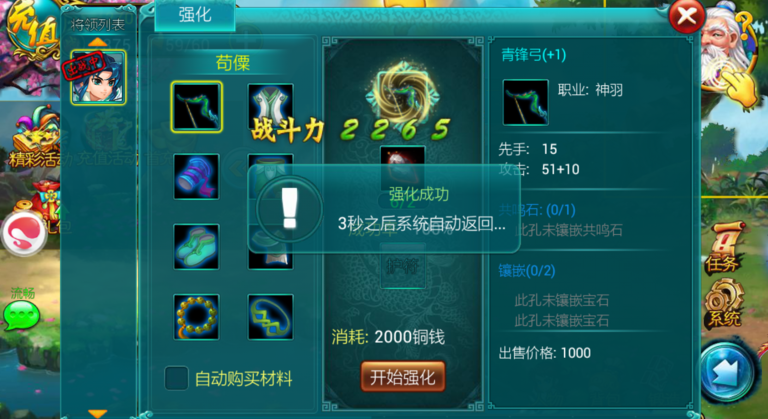Open the 充值 recharge icon
The height and width of the screenshot is (419, 768).
[x=29, y=30]
